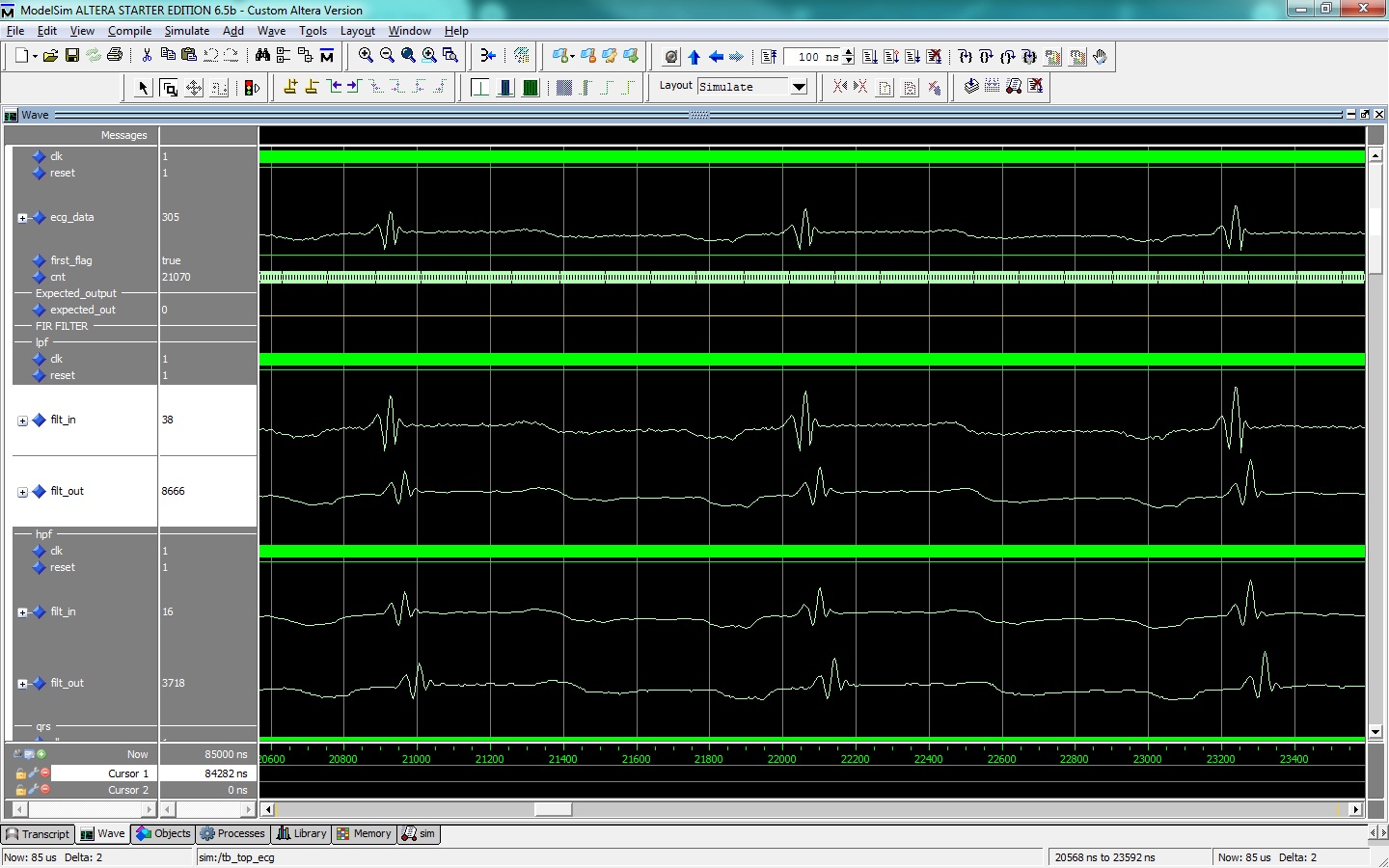Click the Delete Cursor icon
The width and height of the screenshot is (1389, 868).
pos(312,87)
